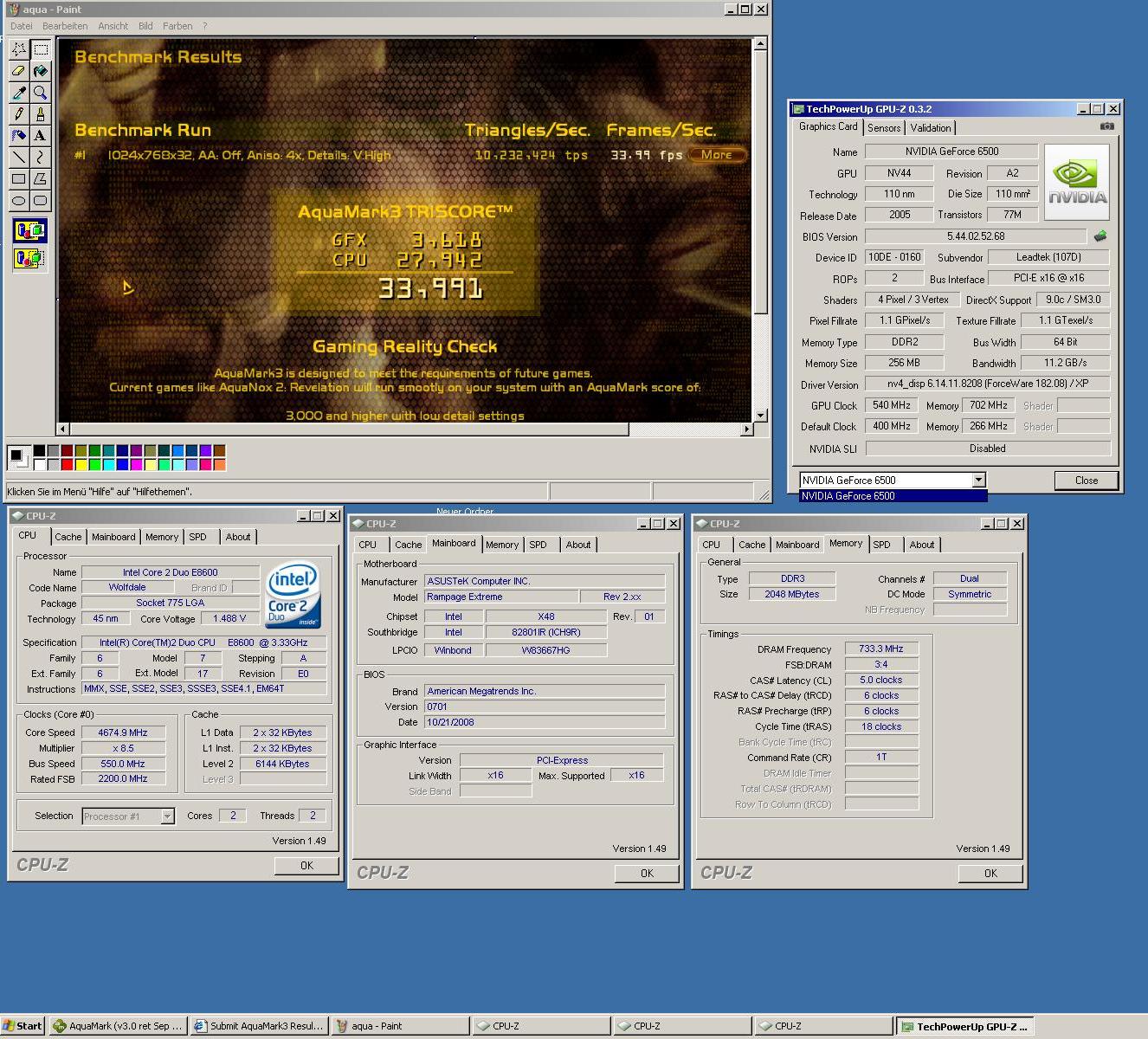
Task: Click the foreground/background color indicator box in Paint
Action: pyautogui.click(x=18, y=457)
